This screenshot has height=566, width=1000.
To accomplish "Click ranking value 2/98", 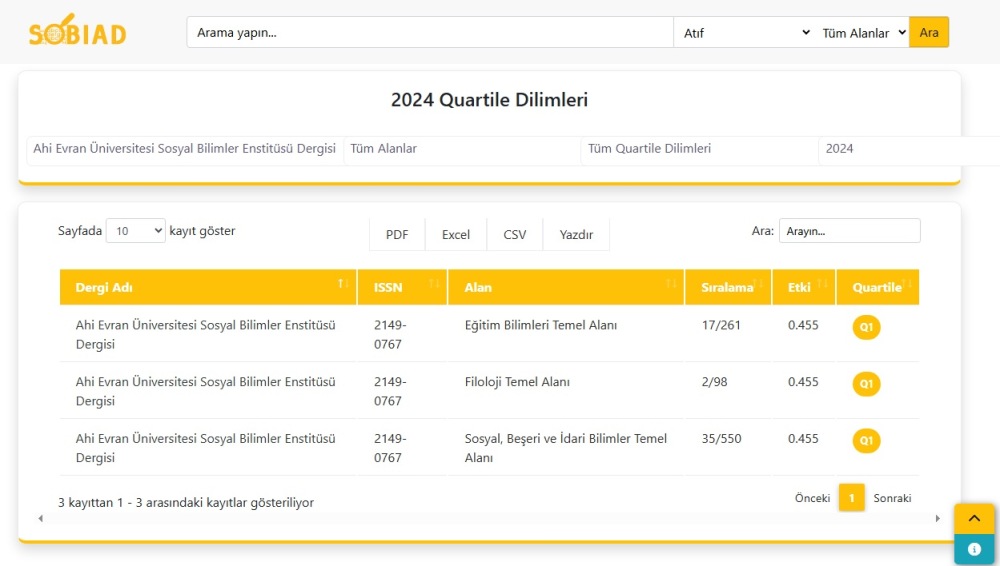I will [714, 382].
